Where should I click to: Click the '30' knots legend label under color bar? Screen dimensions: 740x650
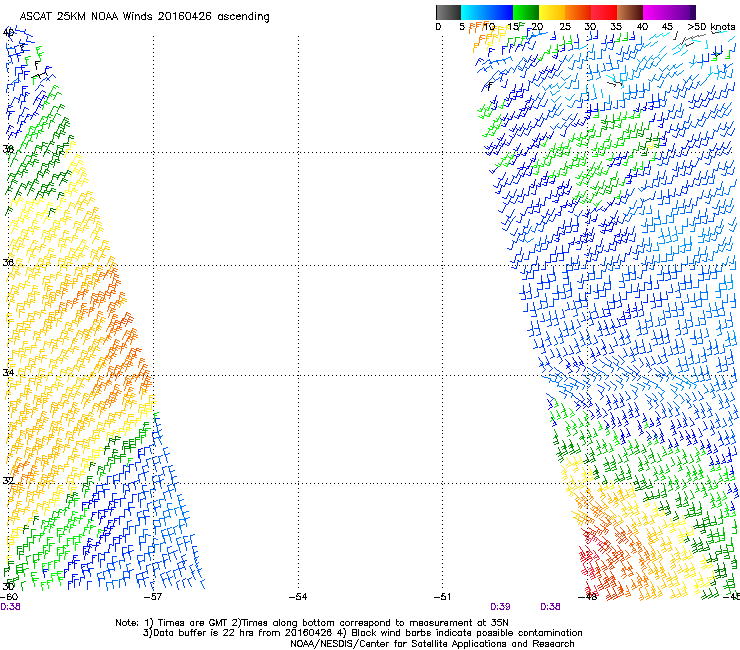(x=590, y=27)
